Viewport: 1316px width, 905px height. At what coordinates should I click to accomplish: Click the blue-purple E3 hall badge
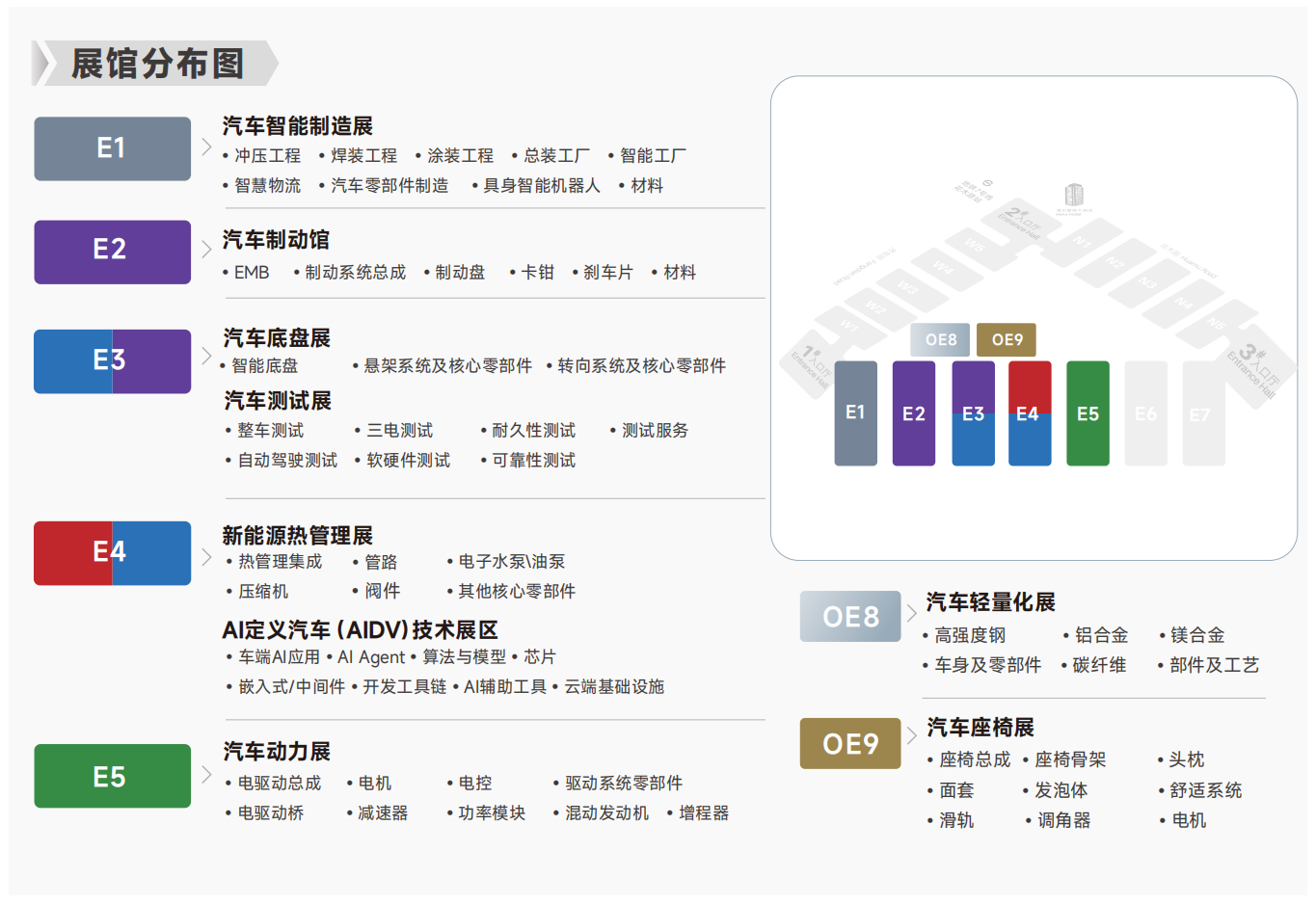coord(112,361)
